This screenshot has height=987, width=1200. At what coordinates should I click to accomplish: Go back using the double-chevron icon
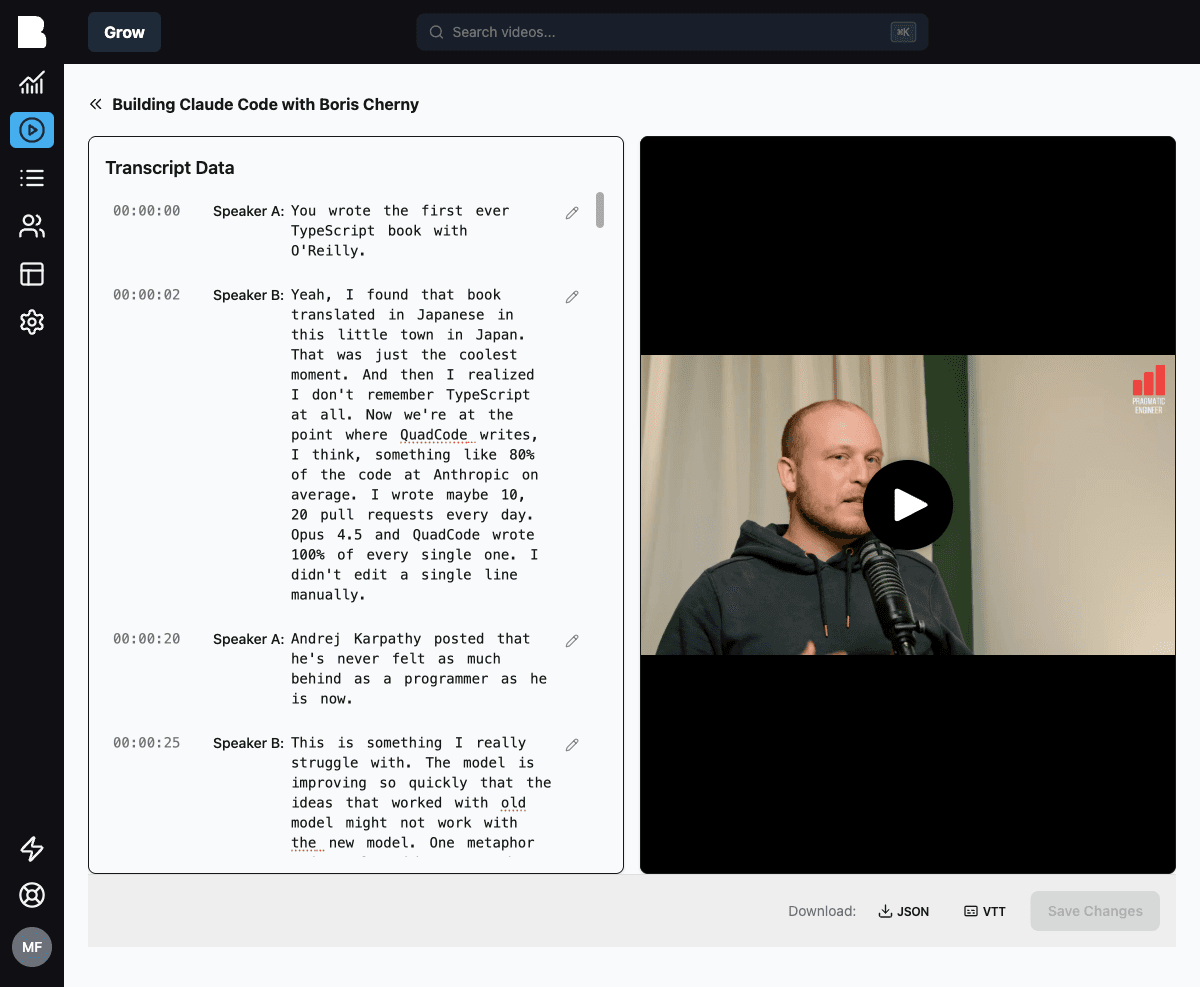coord(96,104)
